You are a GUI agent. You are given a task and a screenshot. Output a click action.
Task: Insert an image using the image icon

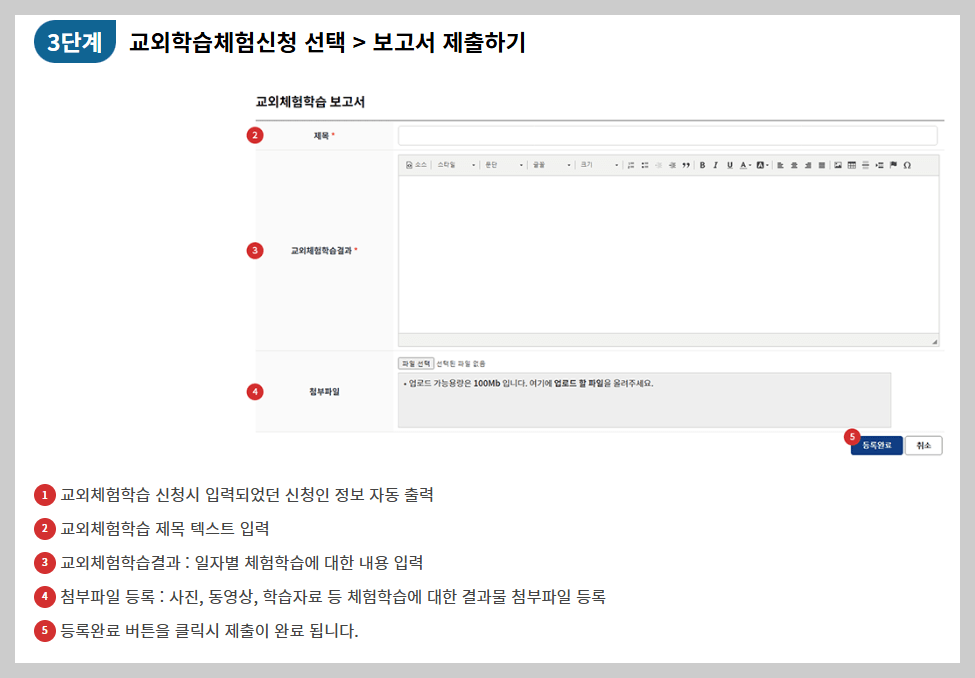click(838, 166)
